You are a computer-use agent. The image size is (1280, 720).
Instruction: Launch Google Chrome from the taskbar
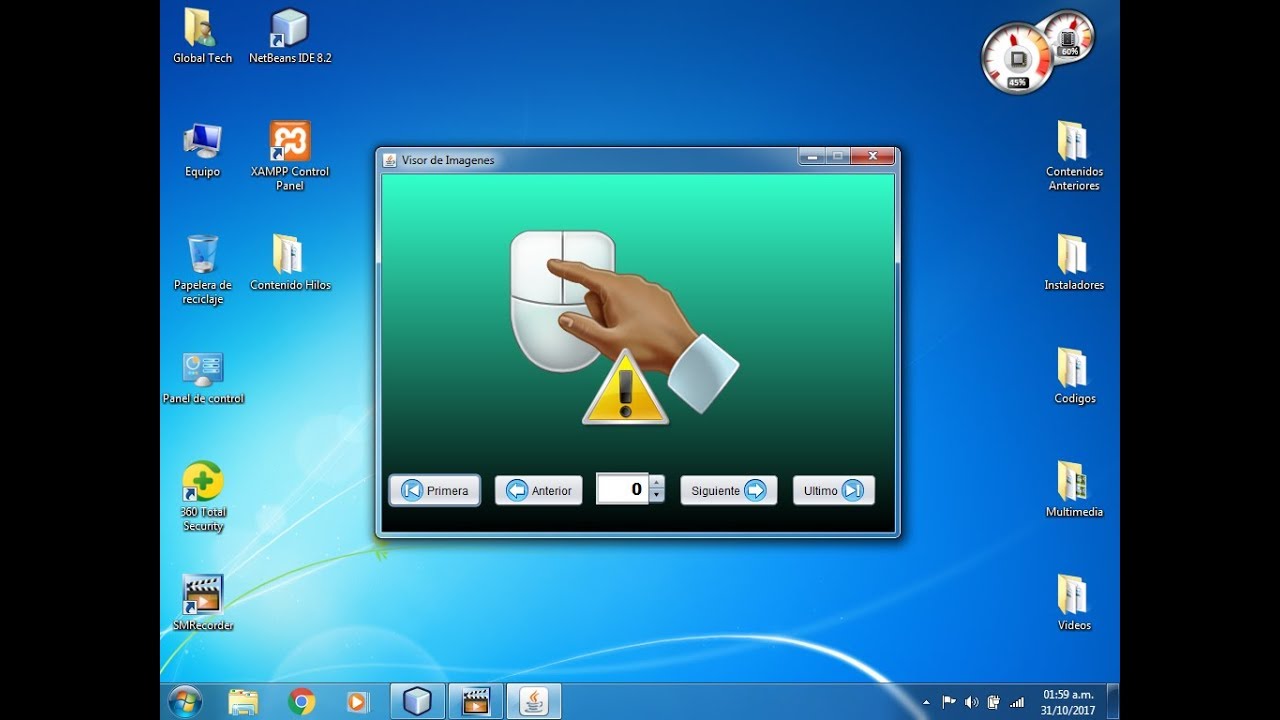coord(301,702)
